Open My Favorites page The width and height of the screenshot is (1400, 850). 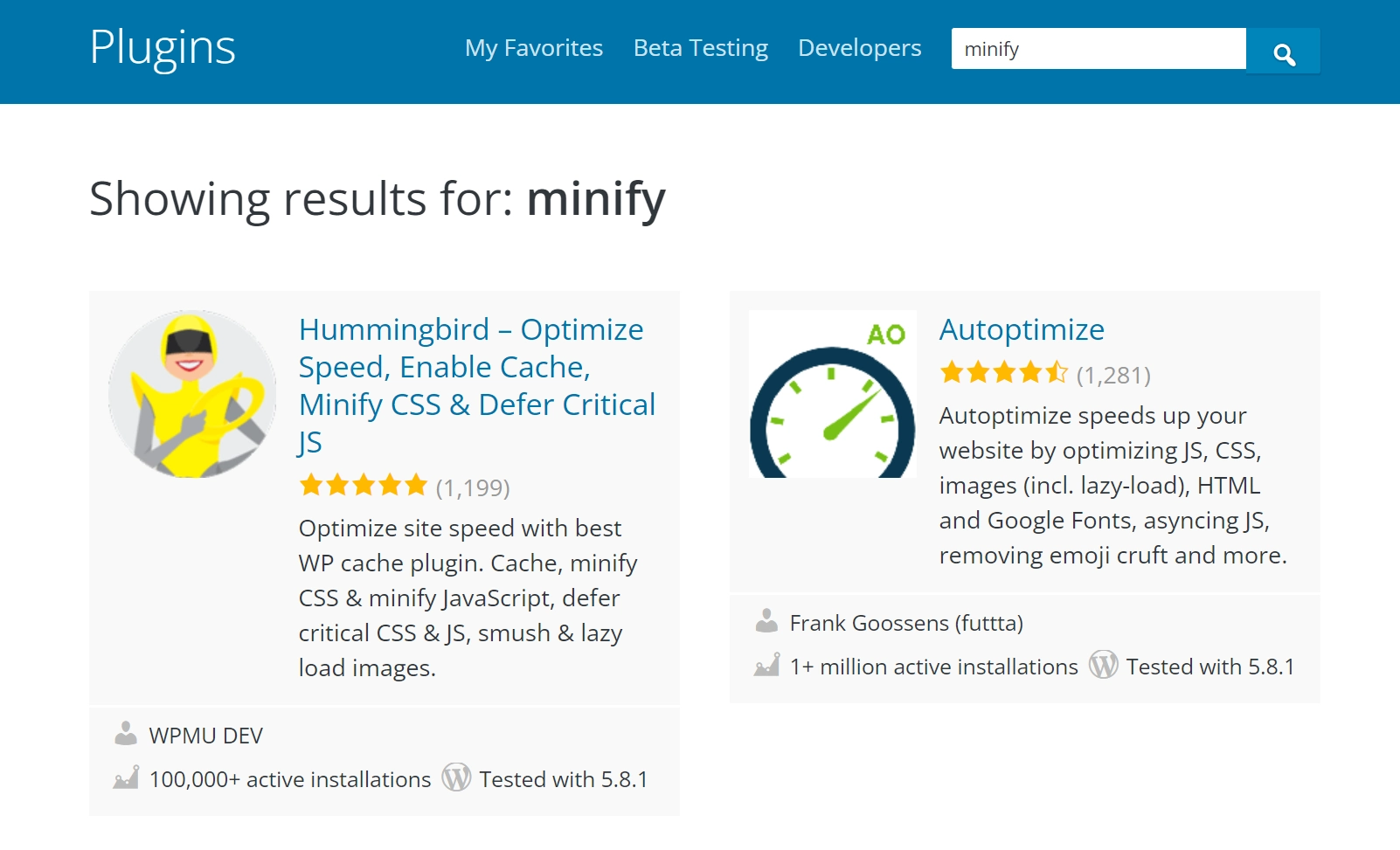[x=534, y=48]
